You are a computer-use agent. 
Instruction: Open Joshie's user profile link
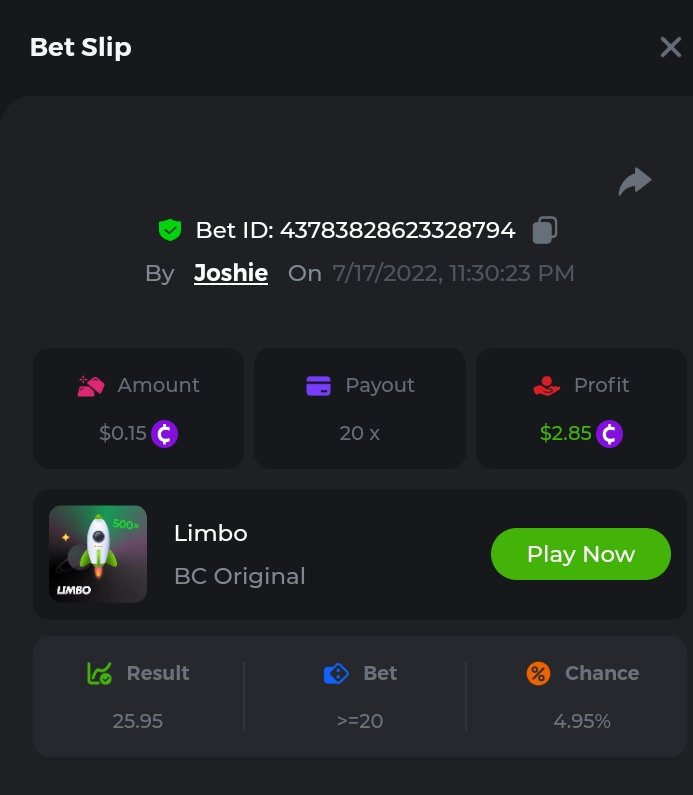[x=231, y=273]
